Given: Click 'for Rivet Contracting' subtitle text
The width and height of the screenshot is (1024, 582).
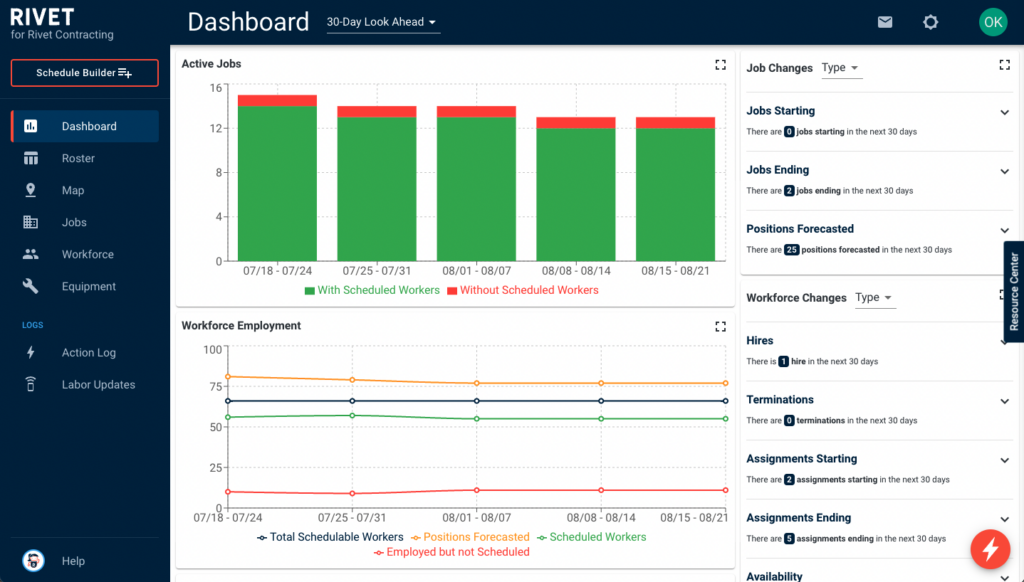Looking at the screenshot, I should point(62,35).
